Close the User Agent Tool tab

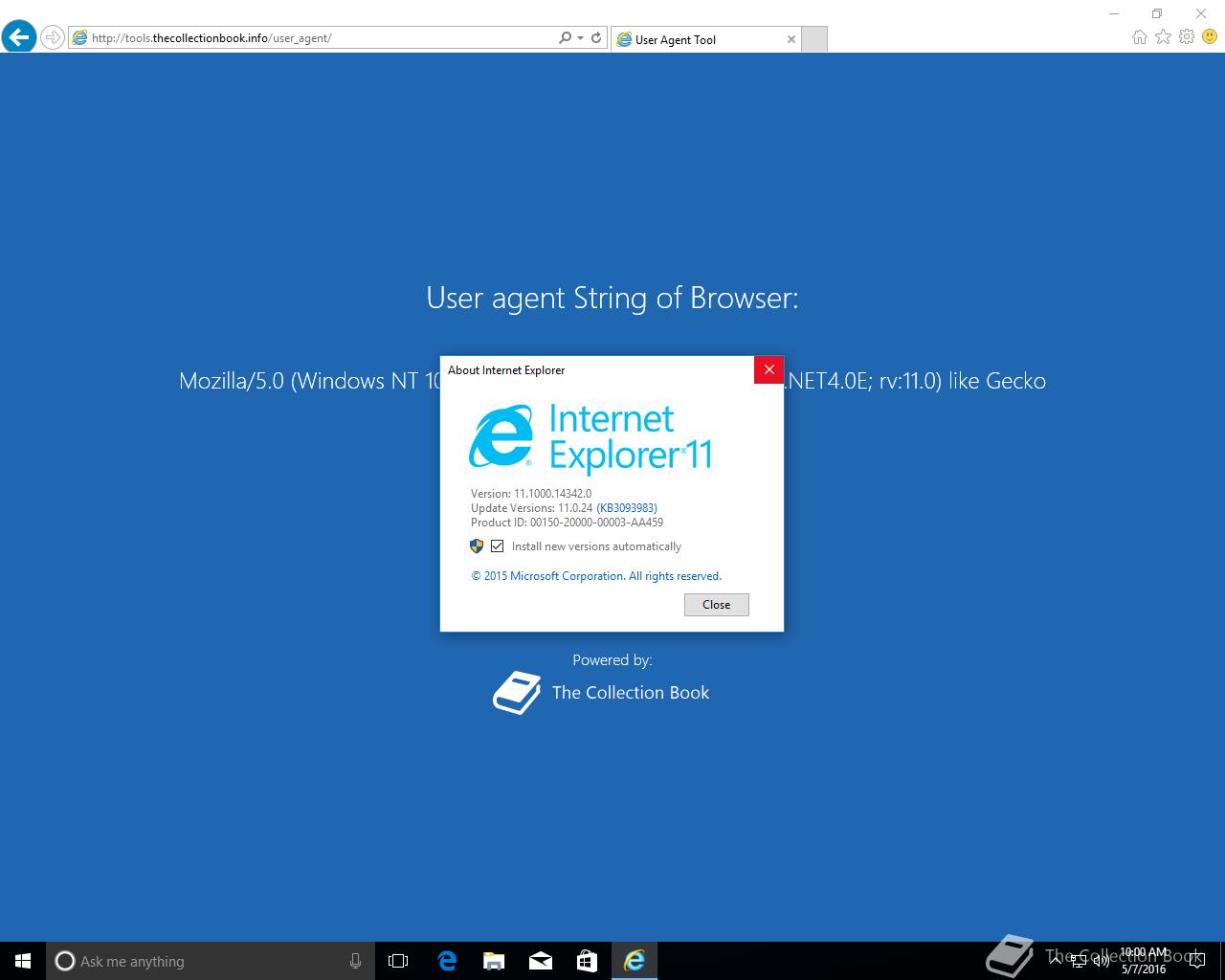(791, 39)
